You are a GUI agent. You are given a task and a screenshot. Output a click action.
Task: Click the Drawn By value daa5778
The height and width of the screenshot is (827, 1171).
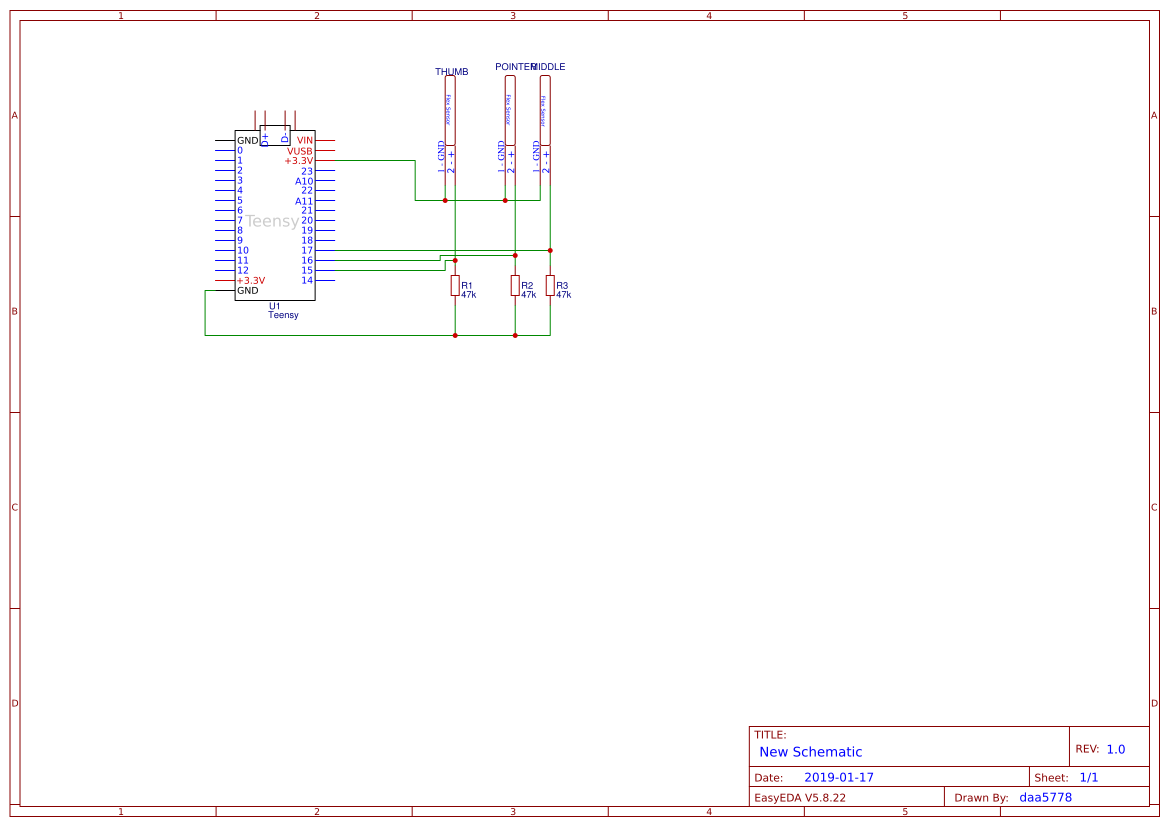click(x=1044, y=797)
